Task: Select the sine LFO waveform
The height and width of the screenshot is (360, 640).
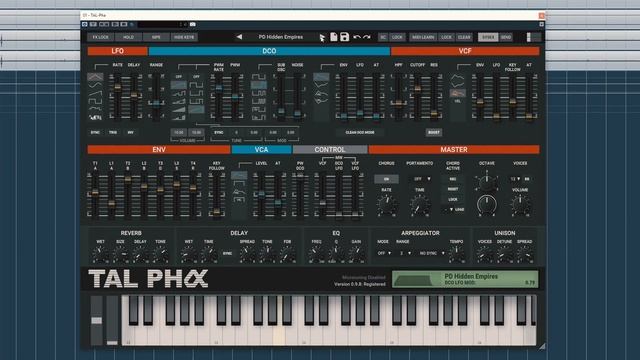Action: click(x=95, y=85)
